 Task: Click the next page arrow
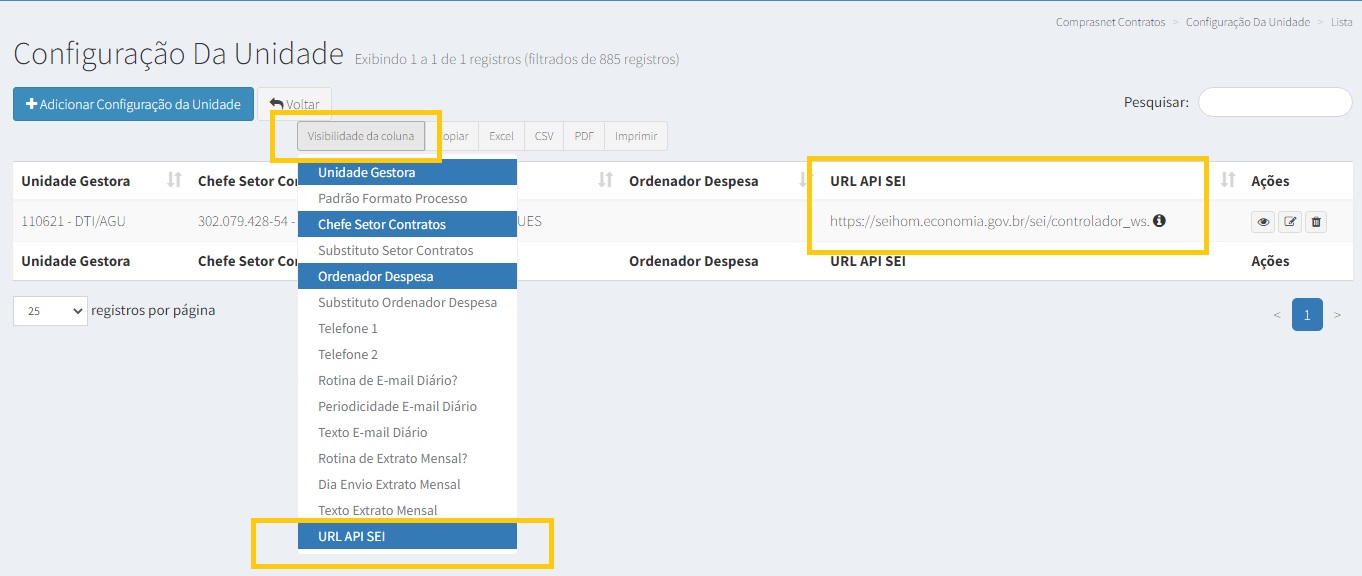click(1337, 314)
